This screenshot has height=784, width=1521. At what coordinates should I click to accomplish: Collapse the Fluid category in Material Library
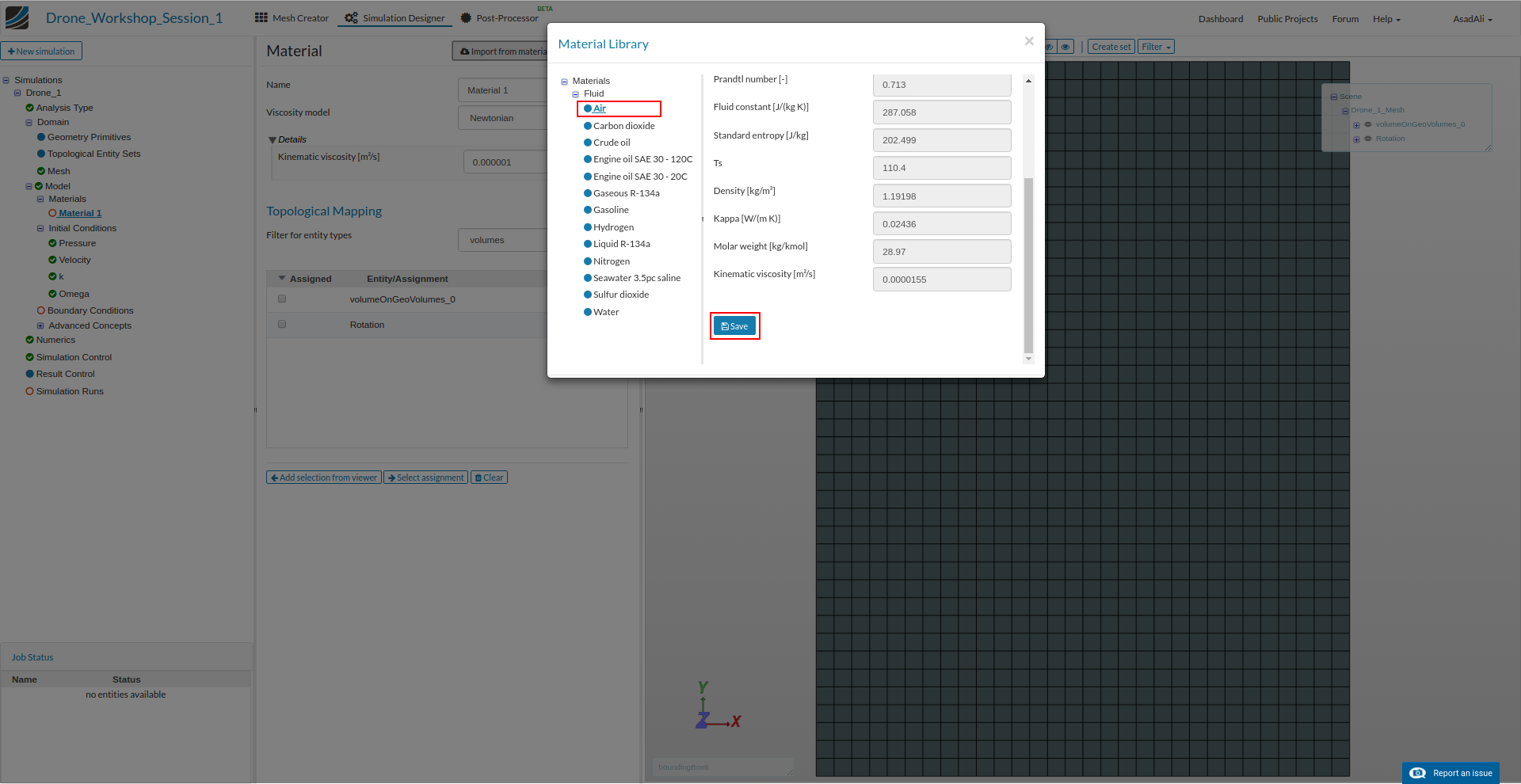(576, 94)
